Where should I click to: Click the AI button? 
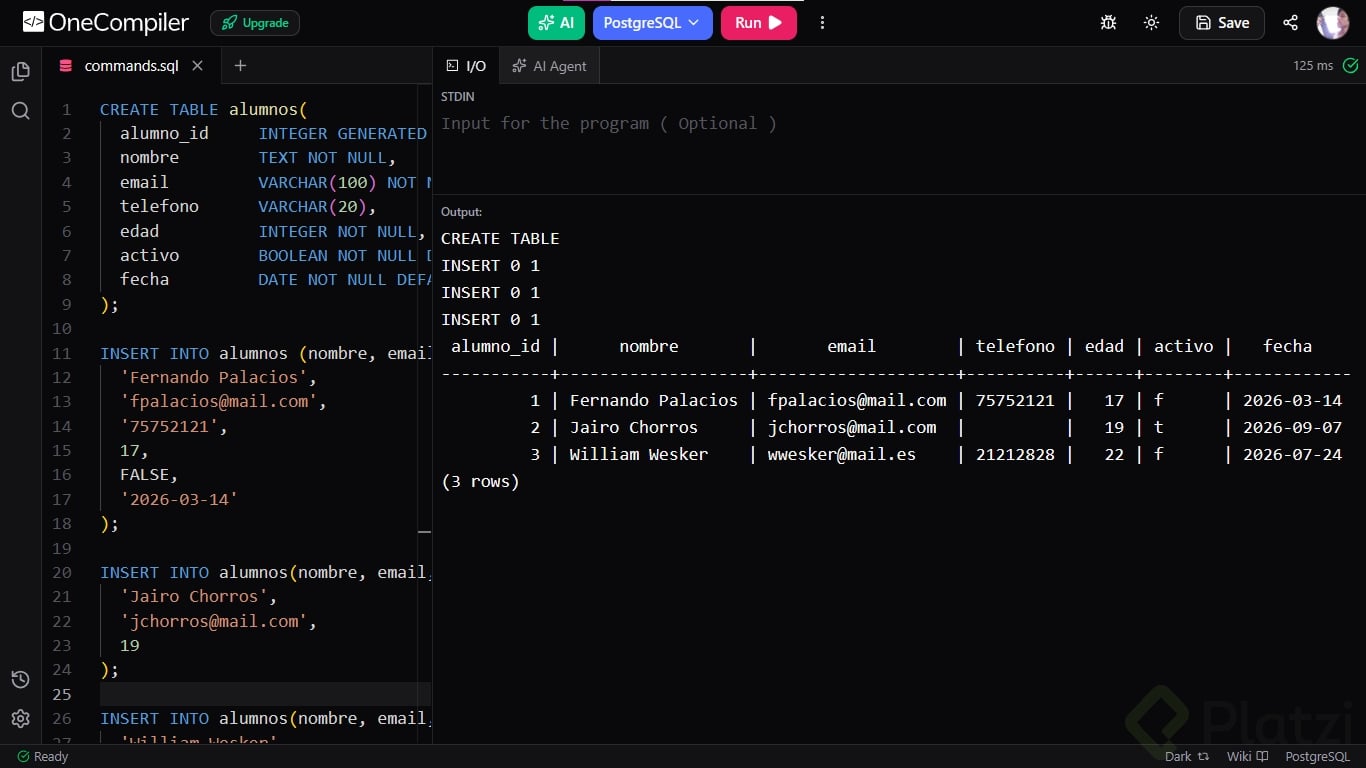point(556,22)
